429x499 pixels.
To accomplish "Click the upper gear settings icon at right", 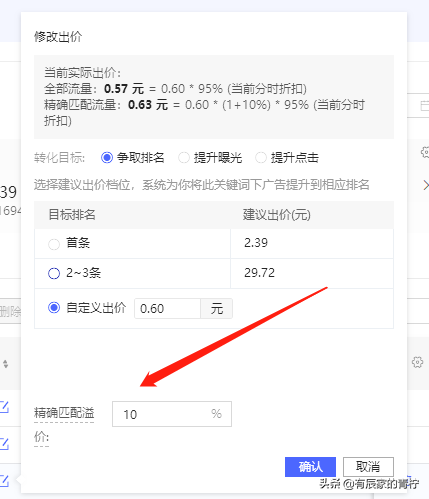I will [x=425, y=152].
